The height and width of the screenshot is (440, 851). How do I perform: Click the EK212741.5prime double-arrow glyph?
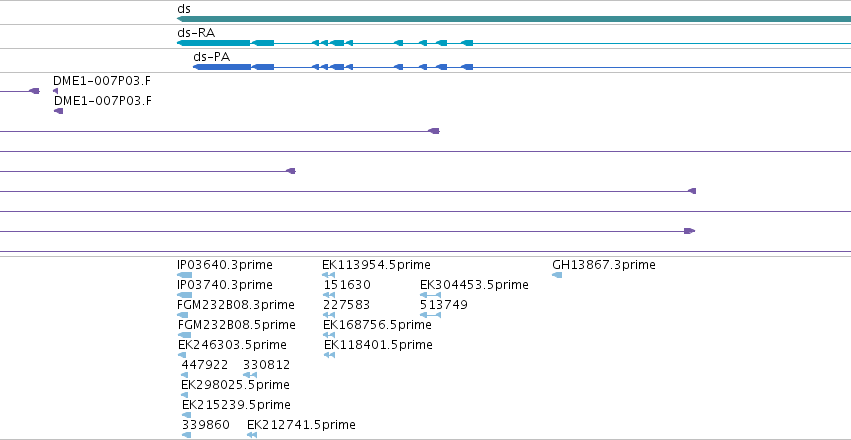252,435
